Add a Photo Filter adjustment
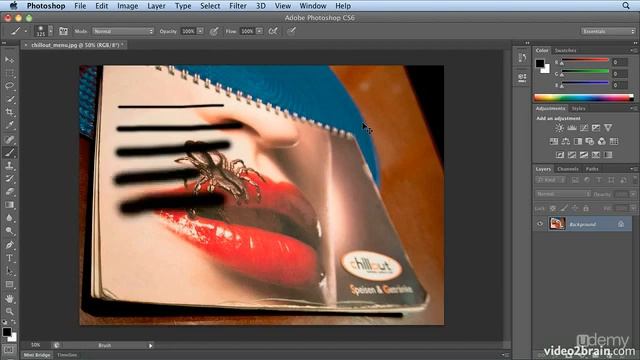Viewport: 640px width, 360px height. point(590,141)
